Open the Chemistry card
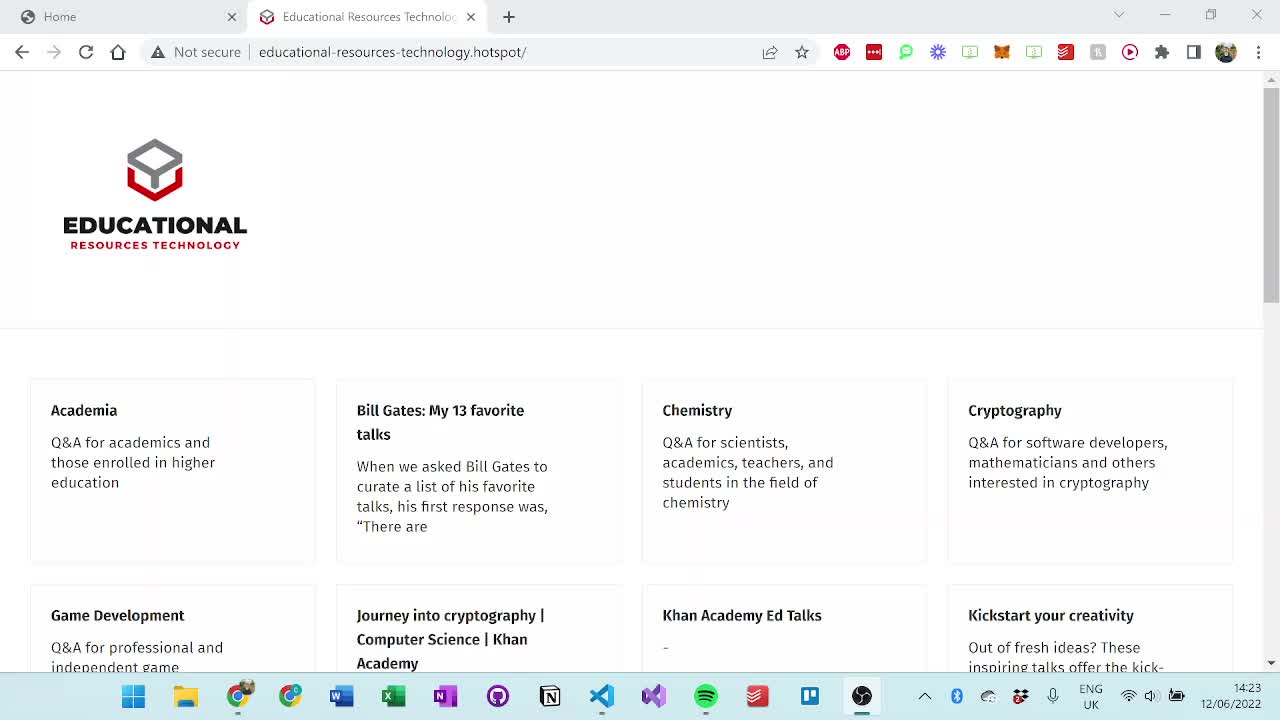 tap(785, 471)
